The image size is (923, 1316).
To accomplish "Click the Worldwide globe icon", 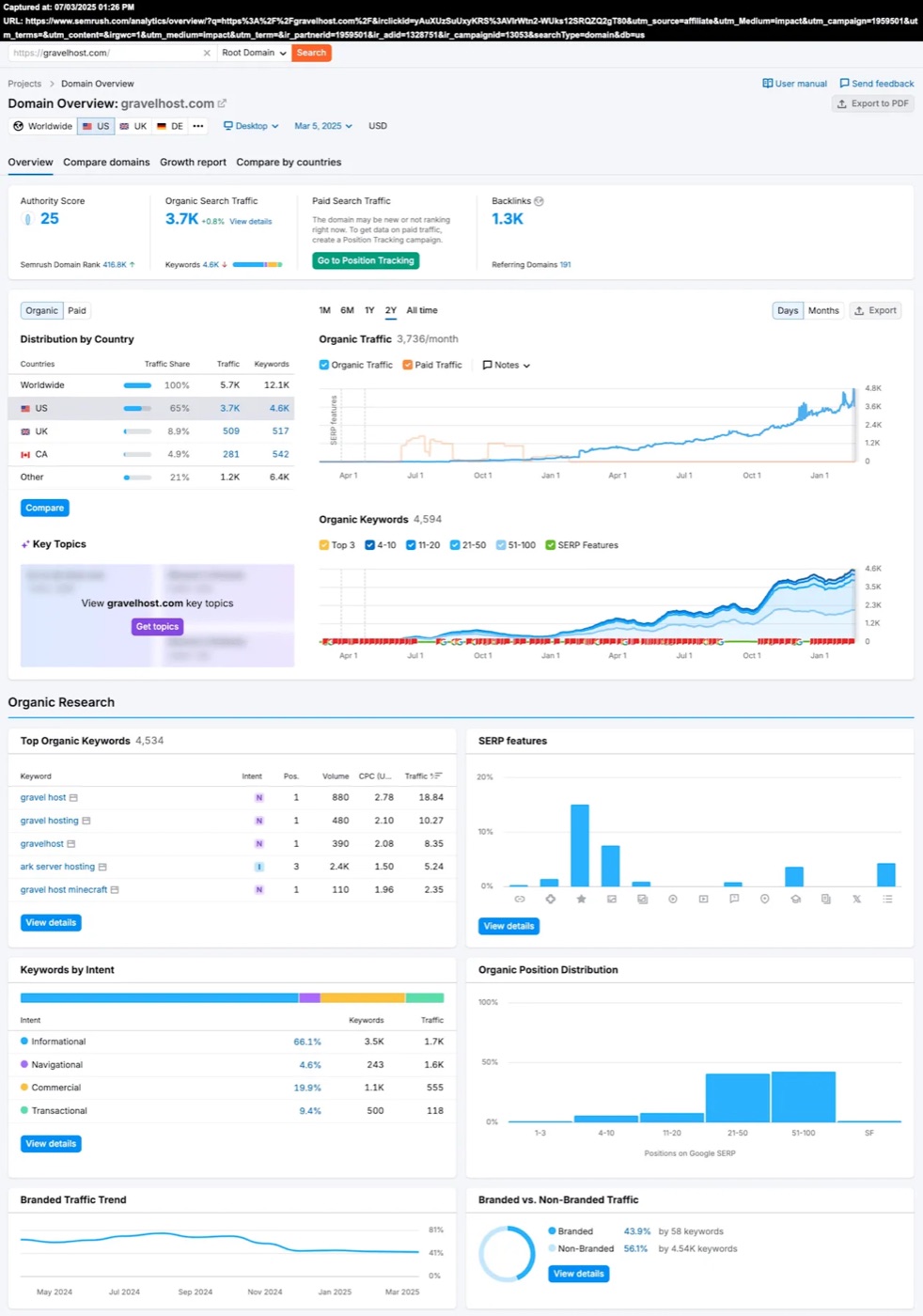I will 18,126.
